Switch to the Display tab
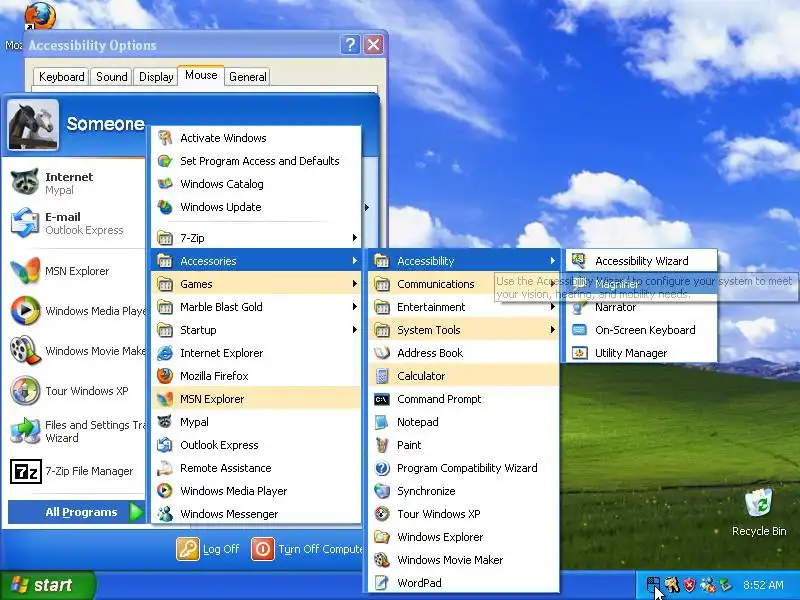 pyautogui.click(x=156, y=77)
